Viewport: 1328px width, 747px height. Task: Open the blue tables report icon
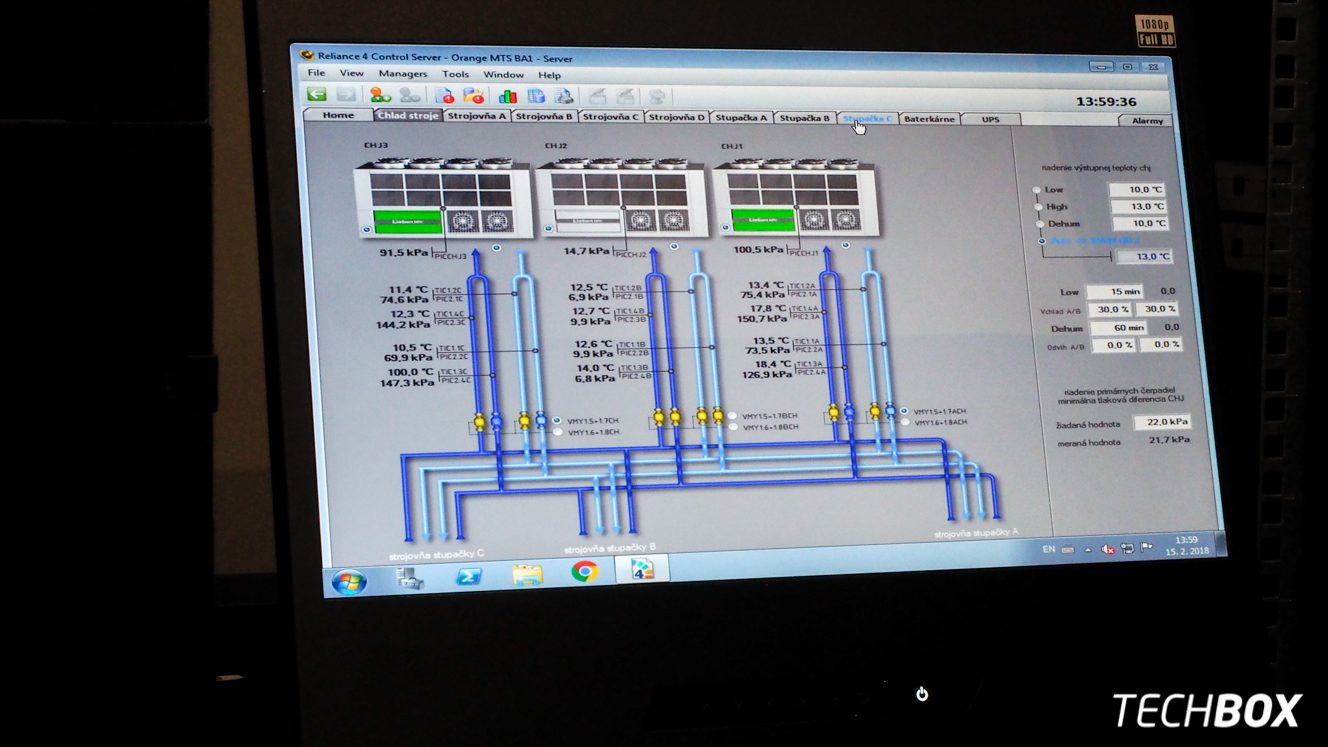[536, 96]
